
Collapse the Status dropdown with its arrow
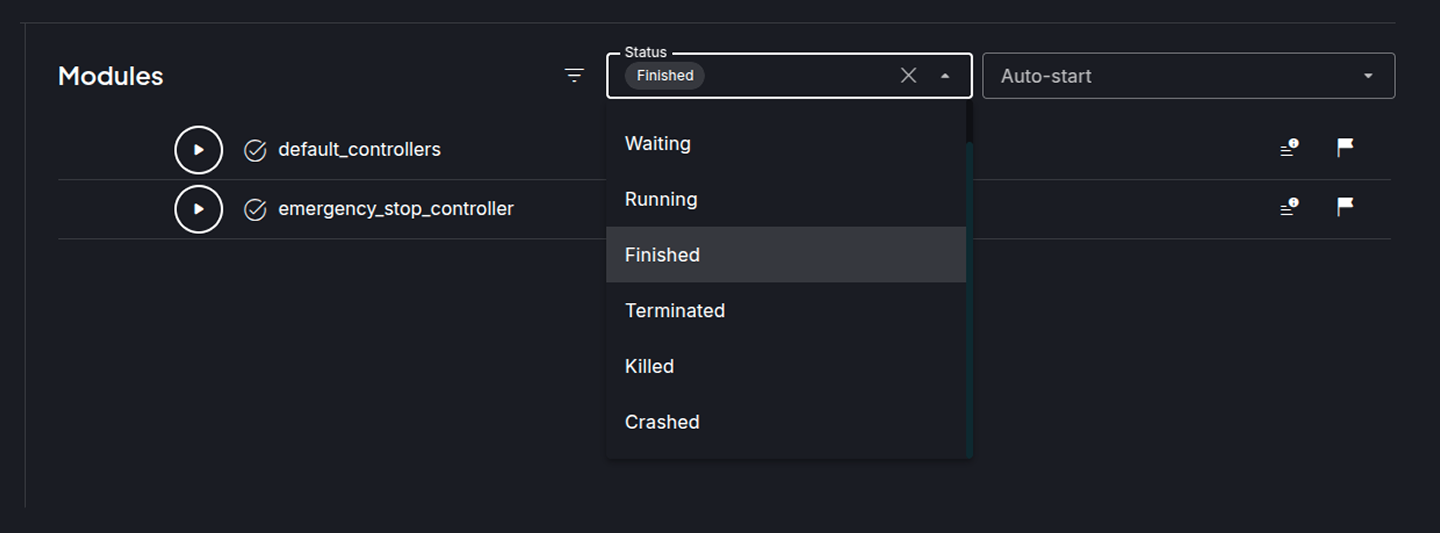[x=945, y=76]
